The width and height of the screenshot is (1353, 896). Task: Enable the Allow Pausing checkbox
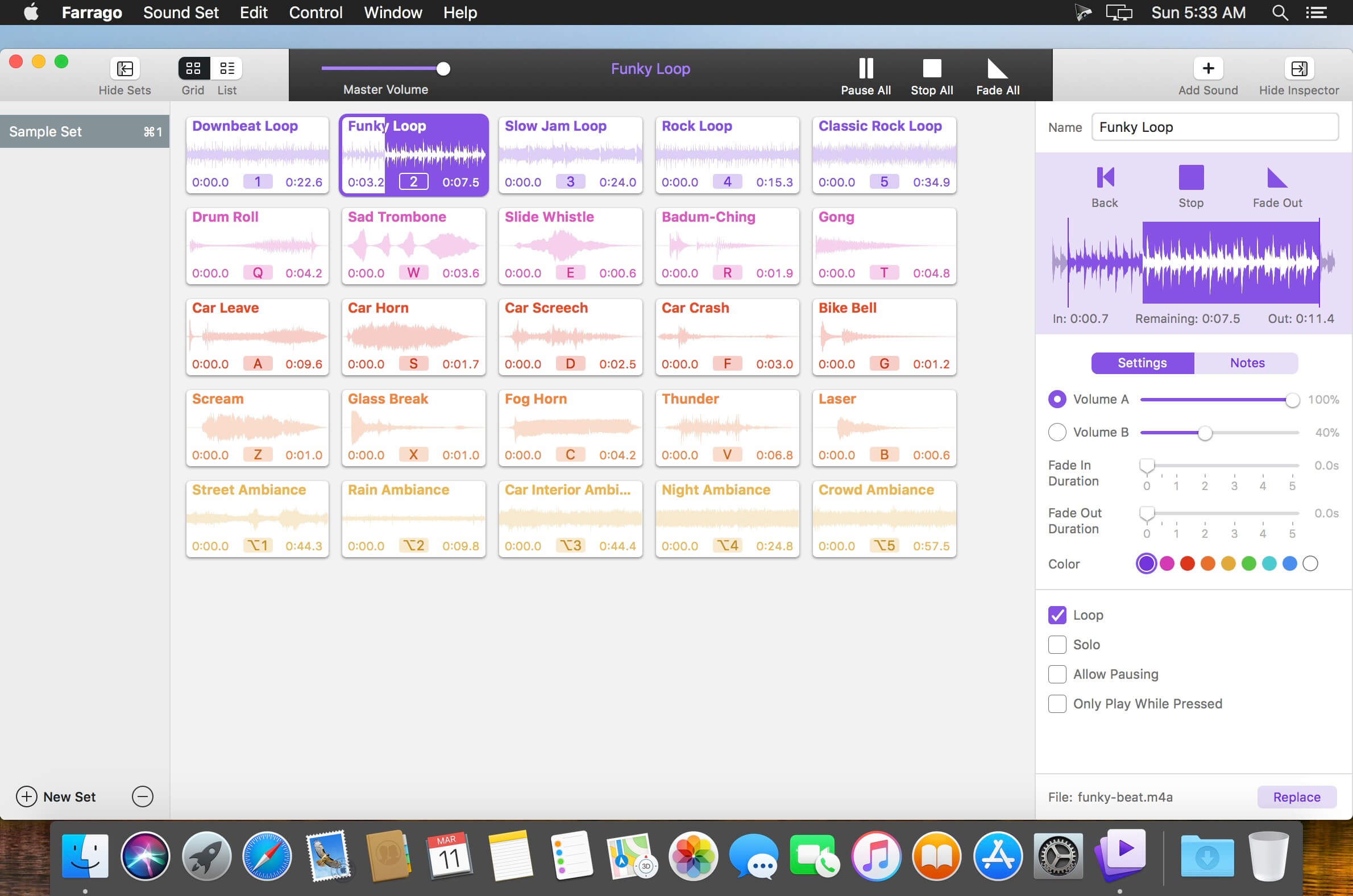click(1056, 674)
